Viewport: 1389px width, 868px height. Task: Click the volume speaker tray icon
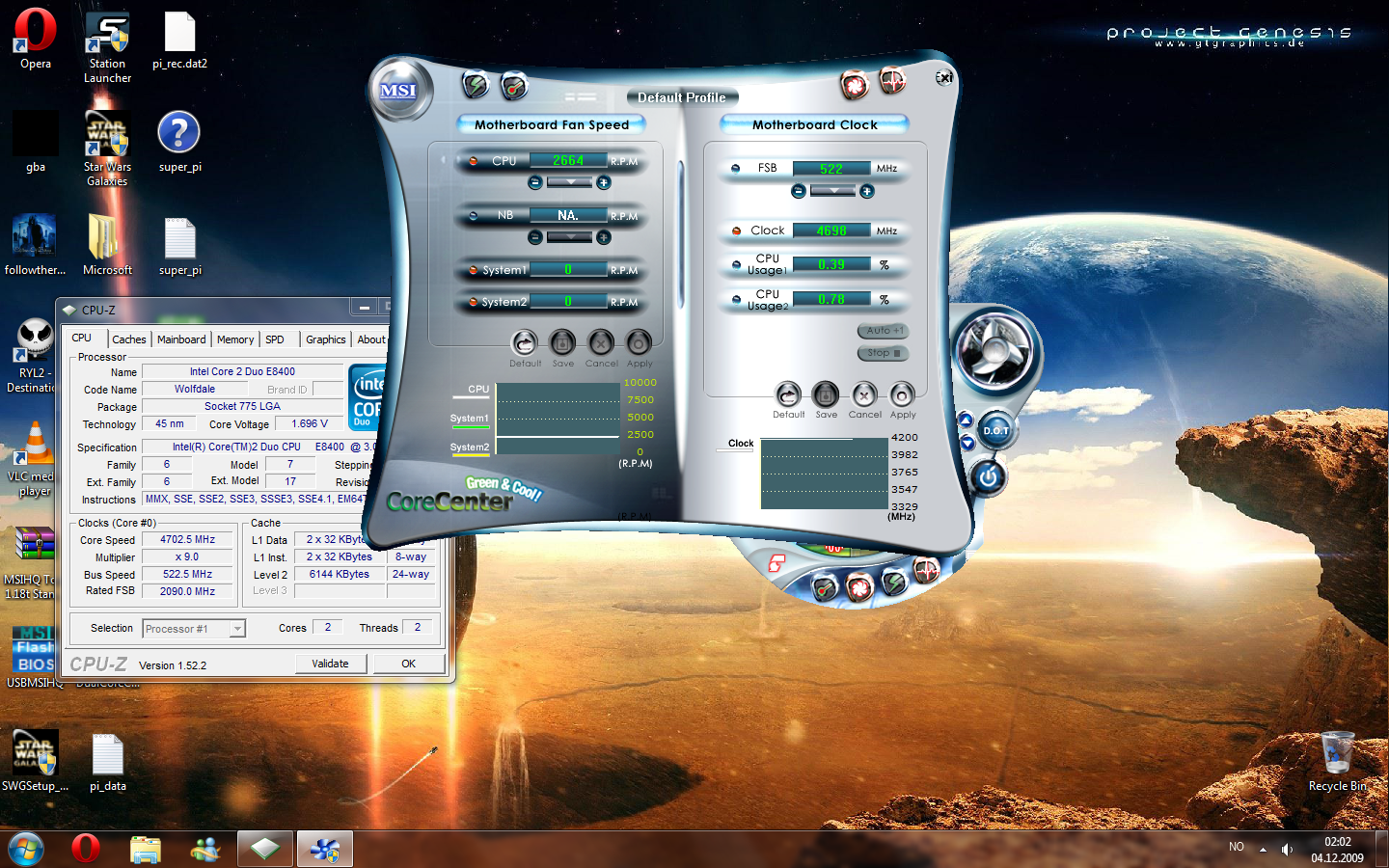point(1287,849)
